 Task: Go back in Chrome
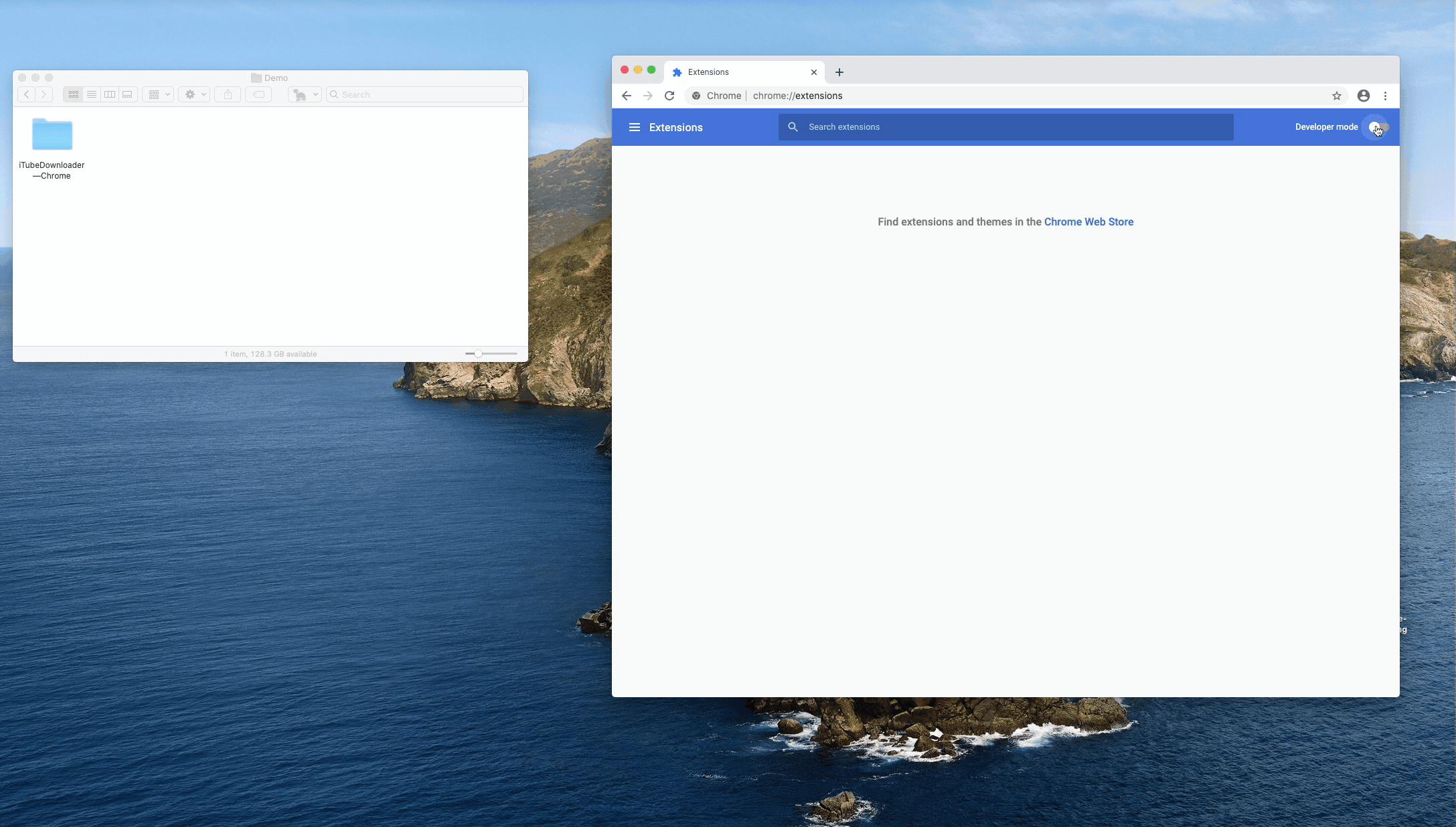626,96
